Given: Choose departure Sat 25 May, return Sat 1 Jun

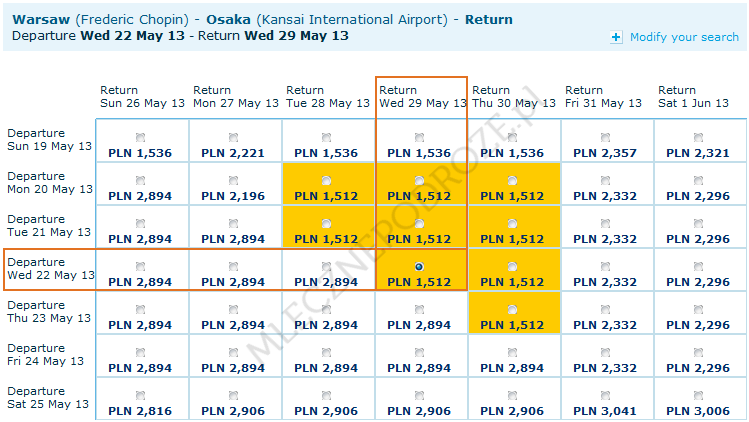Looking at the screenshot, I should 698,395.
